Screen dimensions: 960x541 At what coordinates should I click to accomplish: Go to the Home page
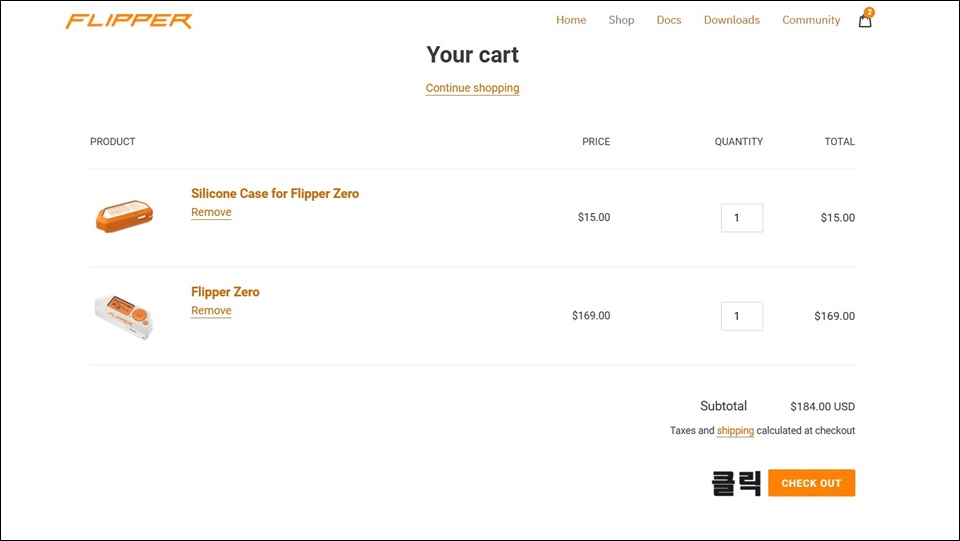571,20
